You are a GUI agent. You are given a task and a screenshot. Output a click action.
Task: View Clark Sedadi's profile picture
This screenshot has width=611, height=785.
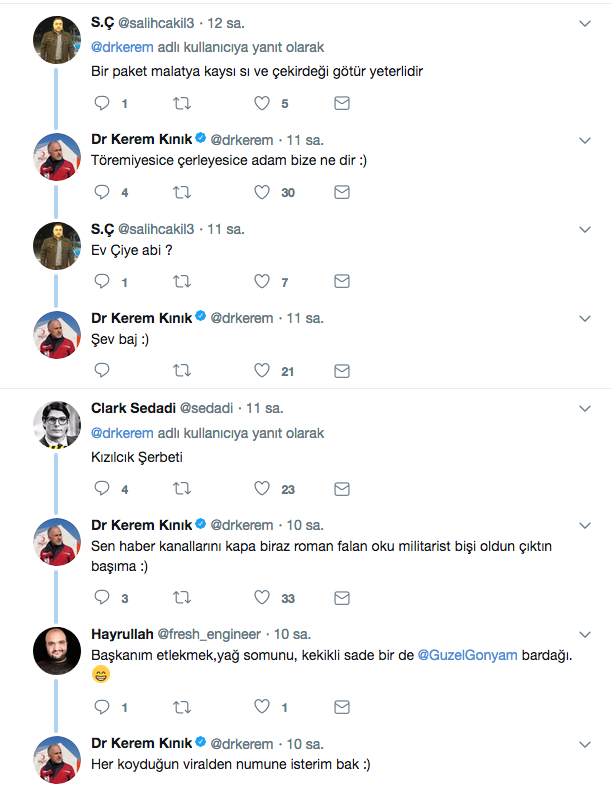coord(57,425)
